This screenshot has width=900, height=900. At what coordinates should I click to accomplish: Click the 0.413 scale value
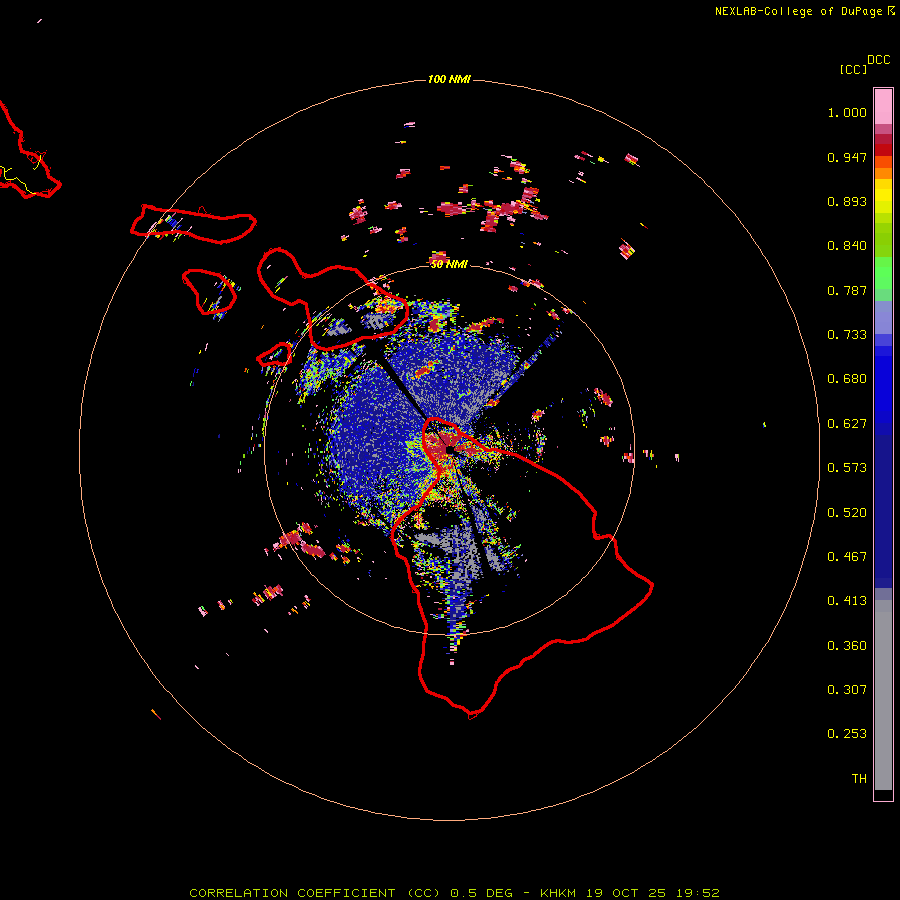point(847,601)
